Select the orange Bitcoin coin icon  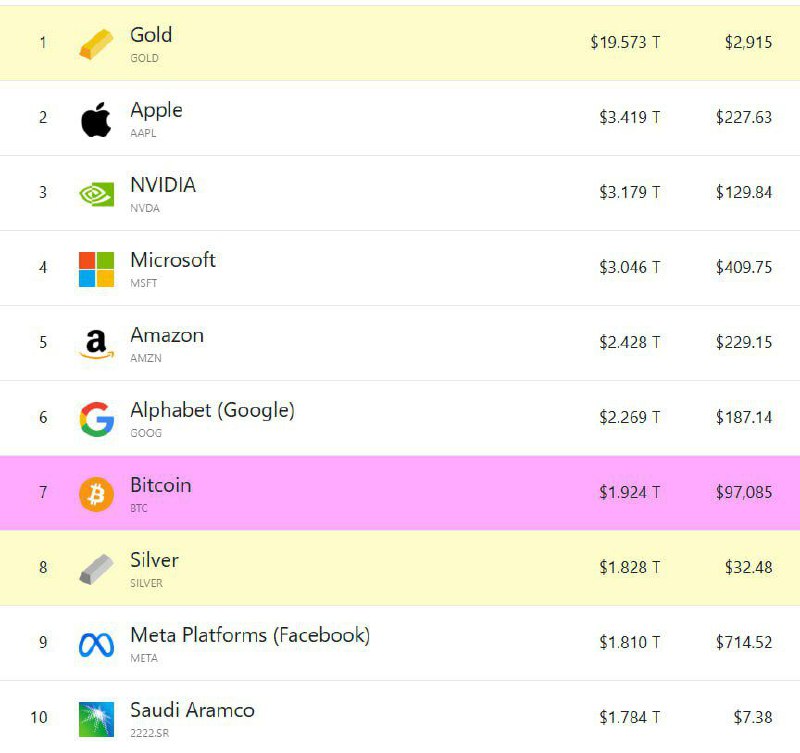[96, 494]
